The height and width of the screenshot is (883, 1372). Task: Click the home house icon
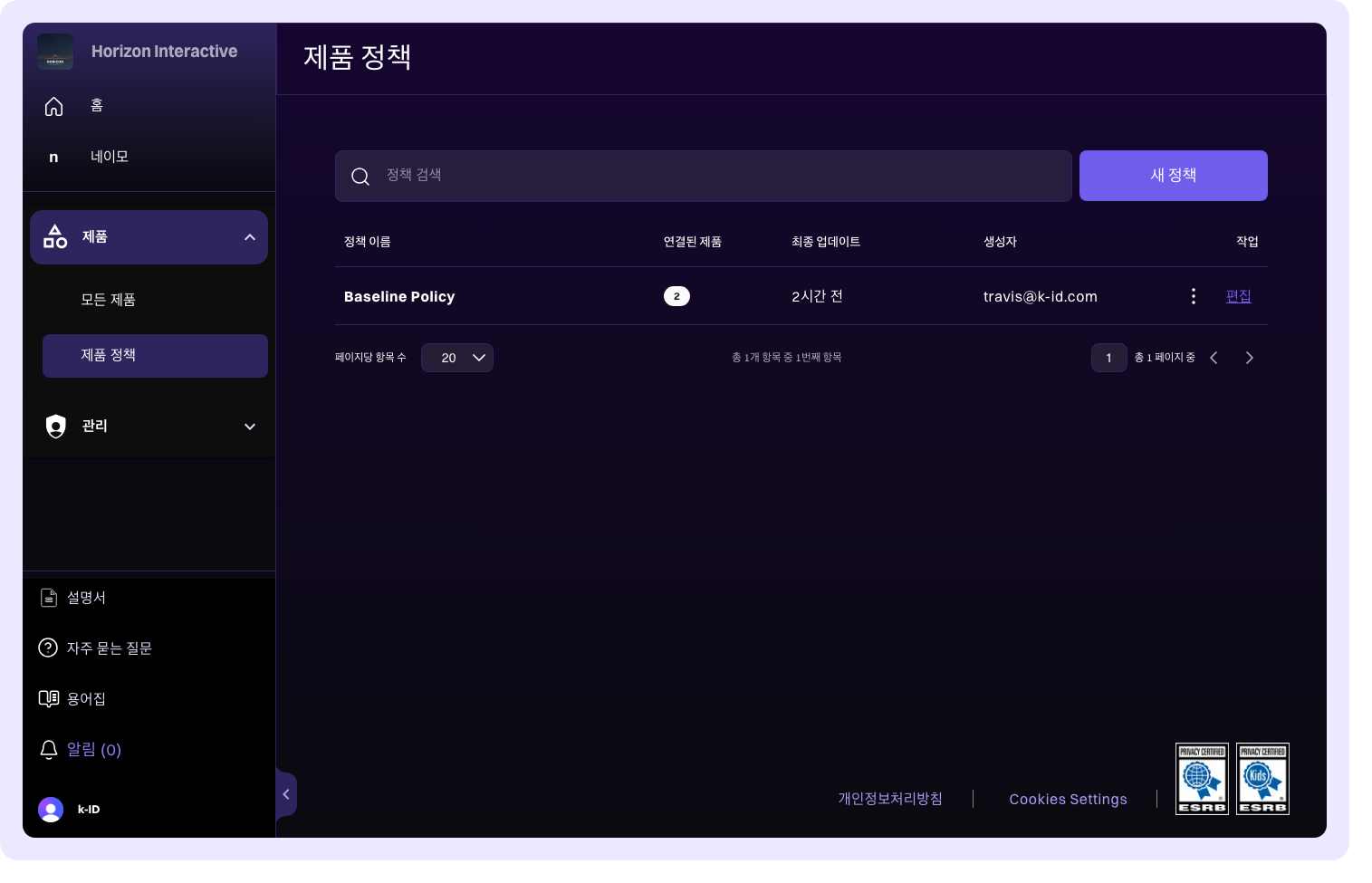pos(54,107)
